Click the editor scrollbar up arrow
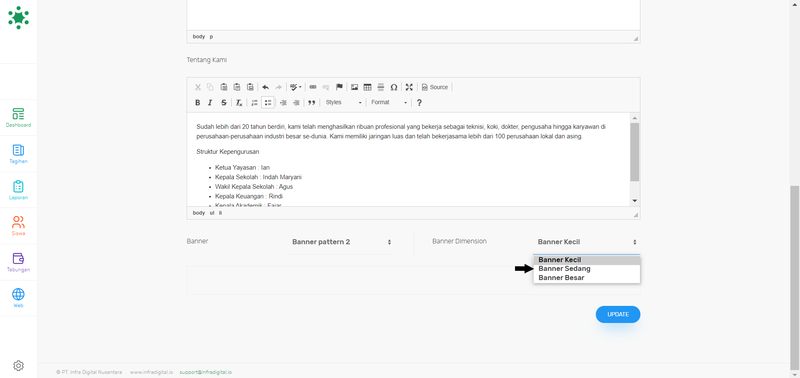The width and height of the screenshot is (800, 378). click(x=635, y=117)
